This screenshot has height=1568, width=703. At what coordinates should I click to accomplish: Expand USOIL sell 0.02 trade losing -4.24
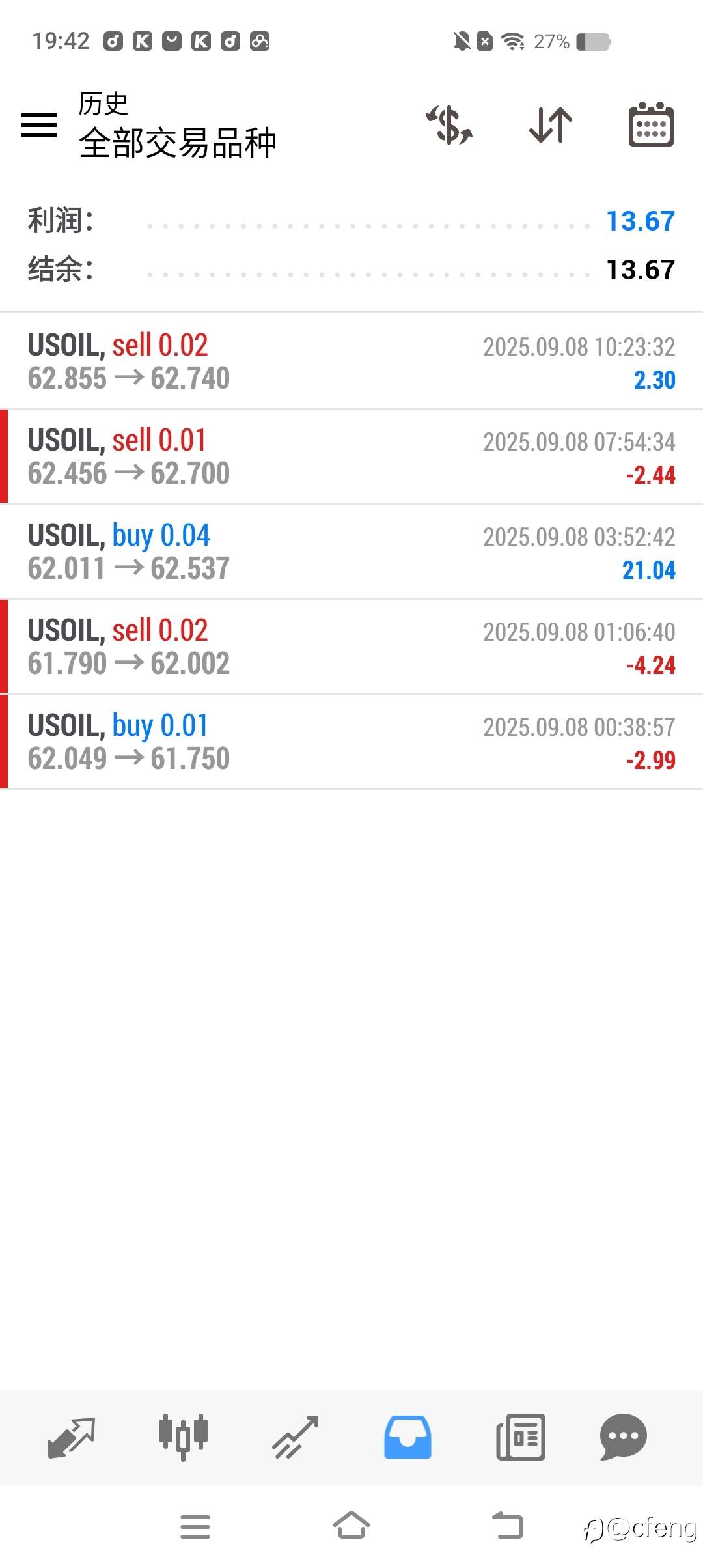coord(351,647)
